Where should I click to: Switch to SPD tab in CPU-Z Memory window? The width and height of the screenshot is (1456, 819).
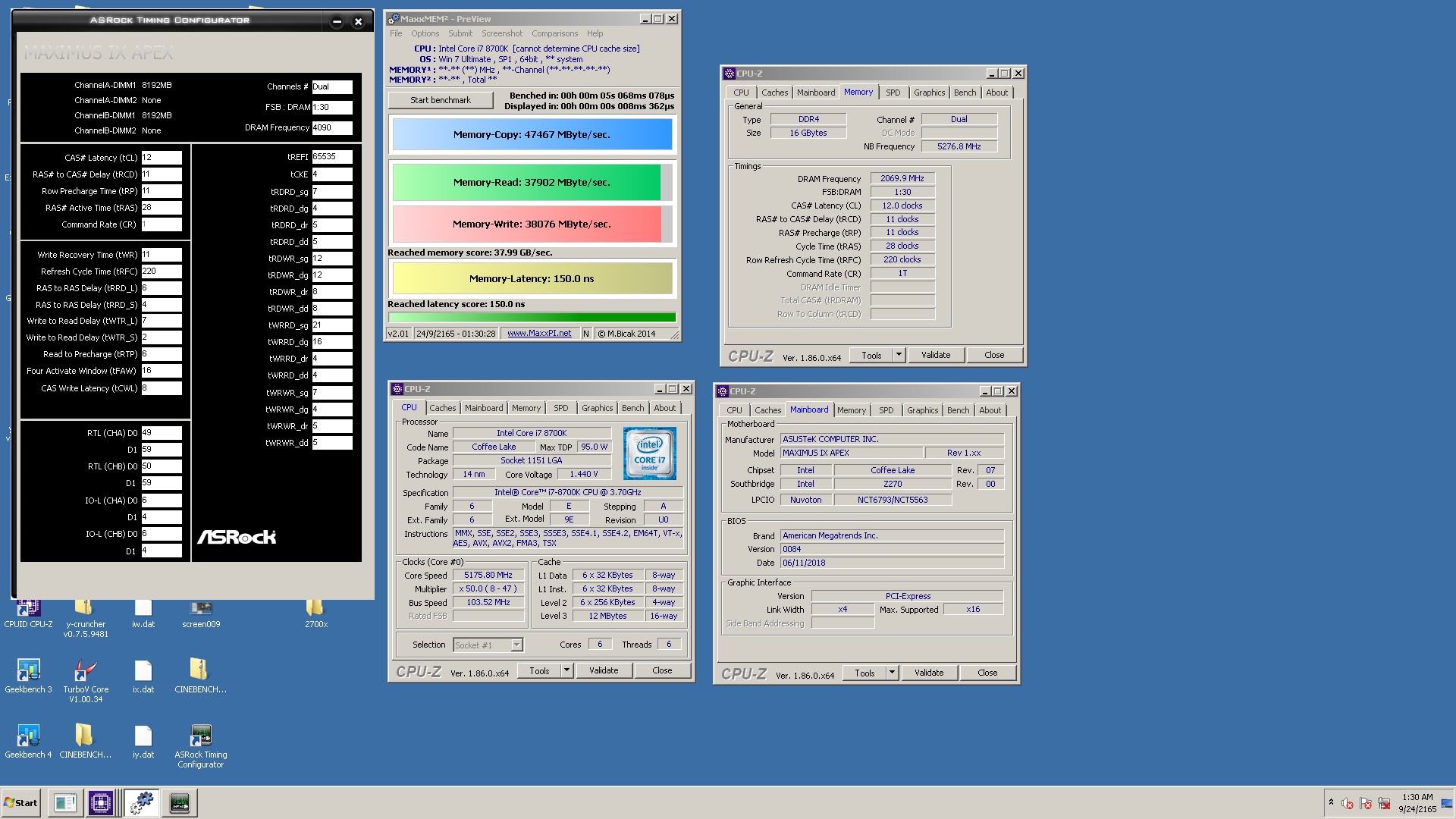893,93
